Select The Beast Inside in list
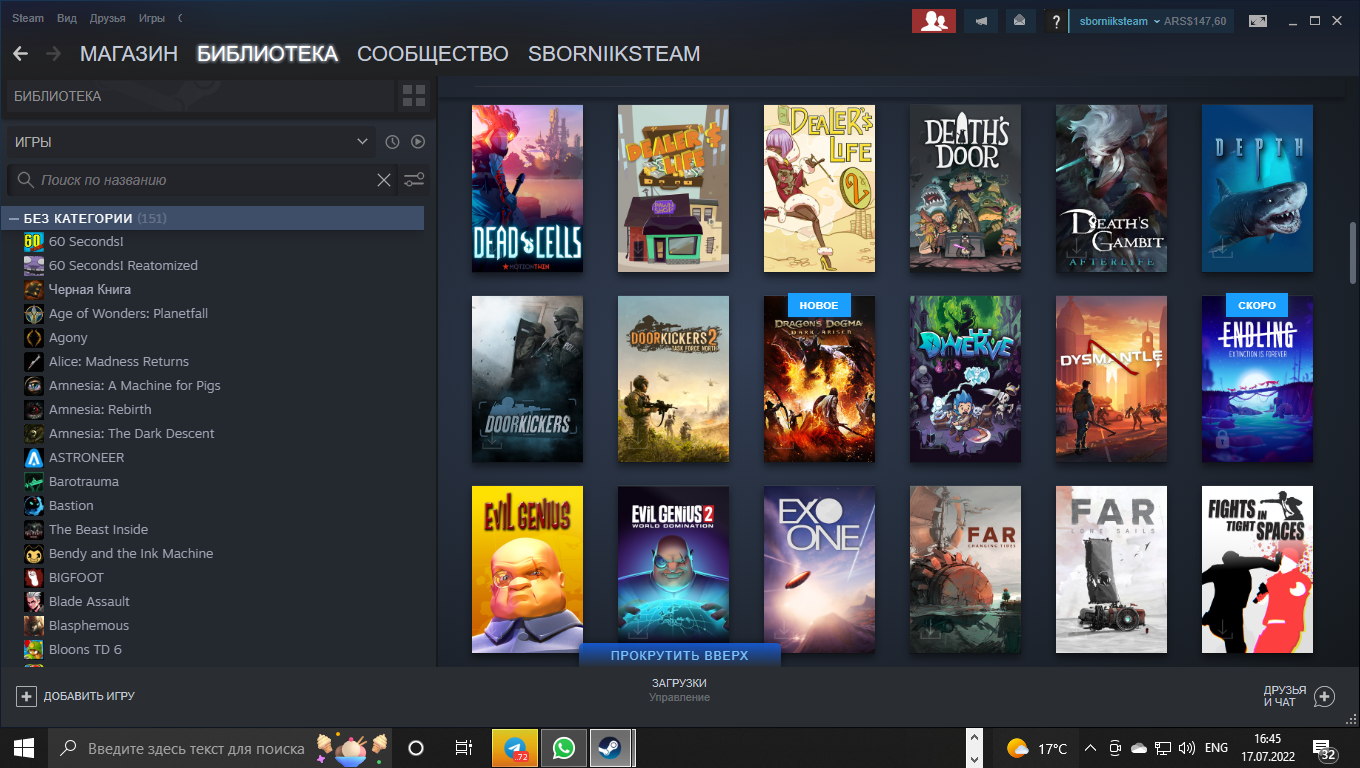 (98, 529)
